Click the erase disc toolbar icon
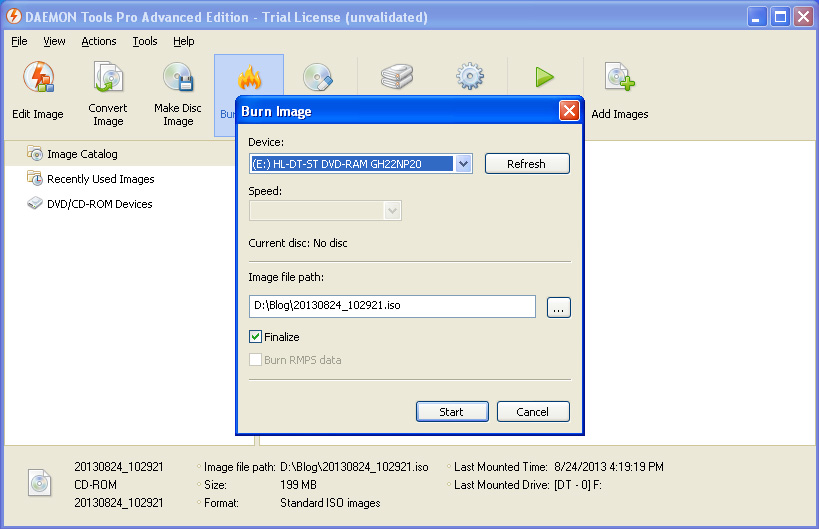This screenshot has width=819, height=529. point(318,77)
